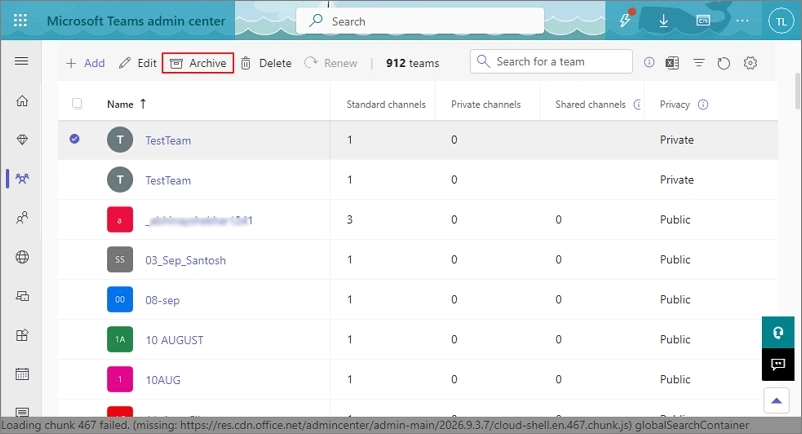Viewport: 802px width, 434px height.
Task: Open the filter icon for teams list
Action: [699, 63]
